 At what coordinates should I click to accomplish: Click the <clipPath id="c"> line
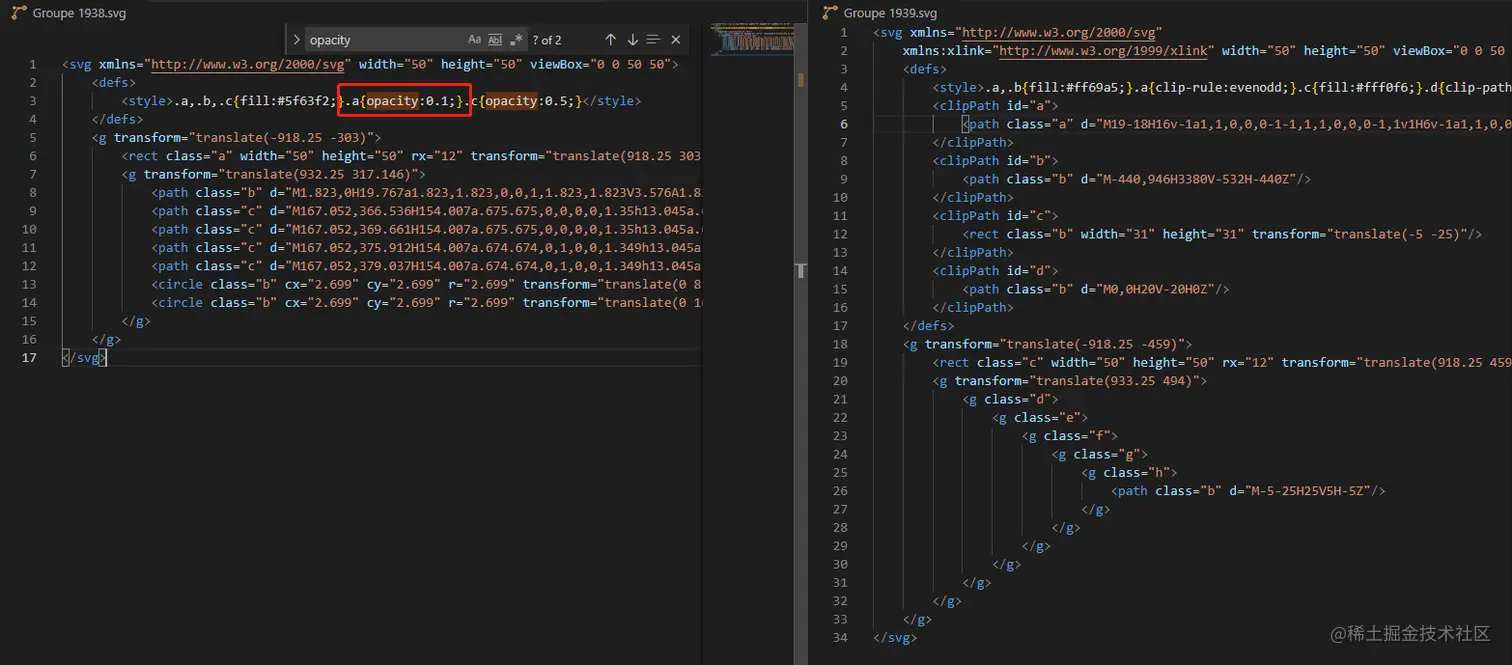[995, 216]
